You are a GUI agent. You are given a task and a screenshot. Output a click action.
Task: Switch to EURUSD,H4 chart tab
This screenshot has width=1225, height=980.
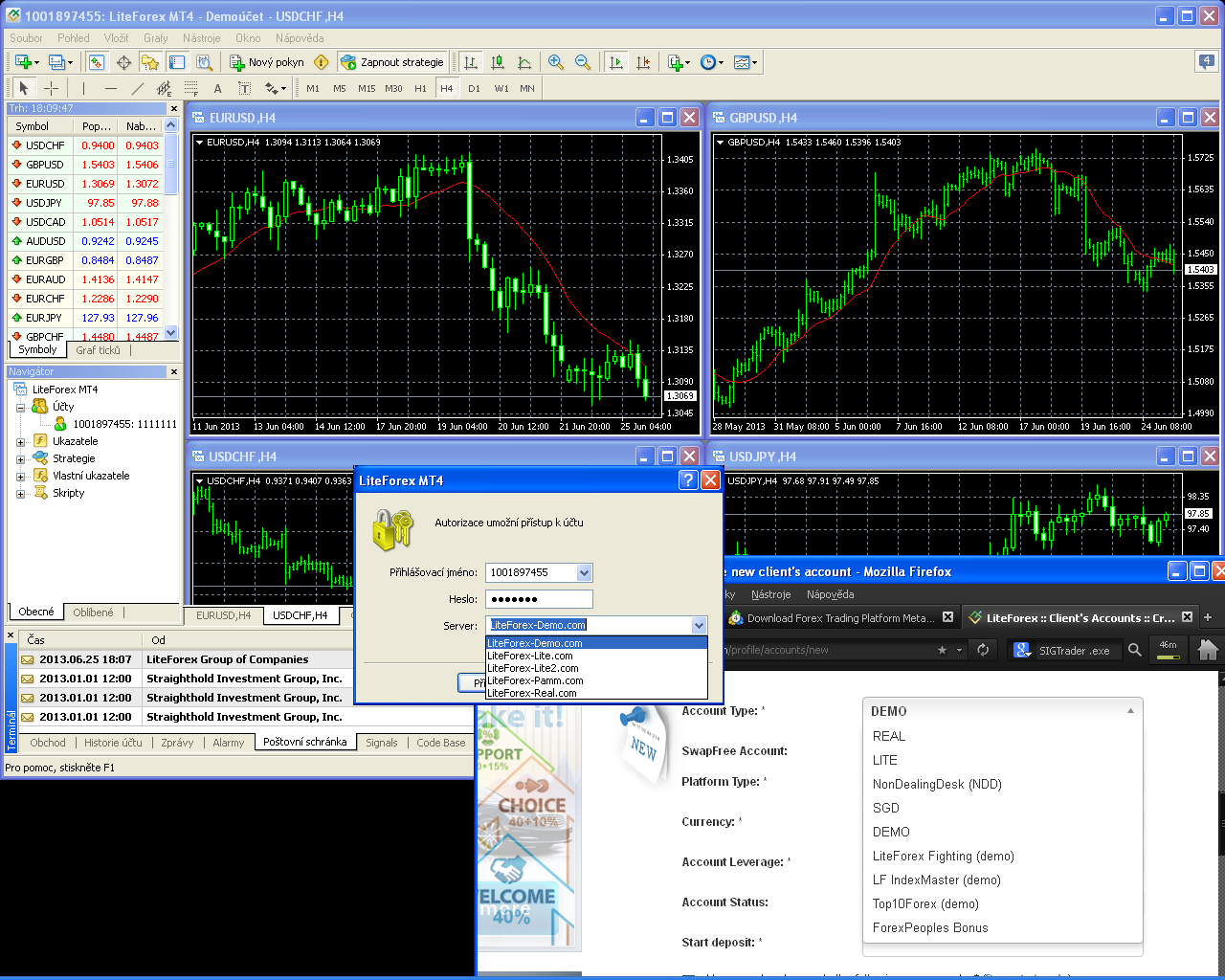[223, 615]
